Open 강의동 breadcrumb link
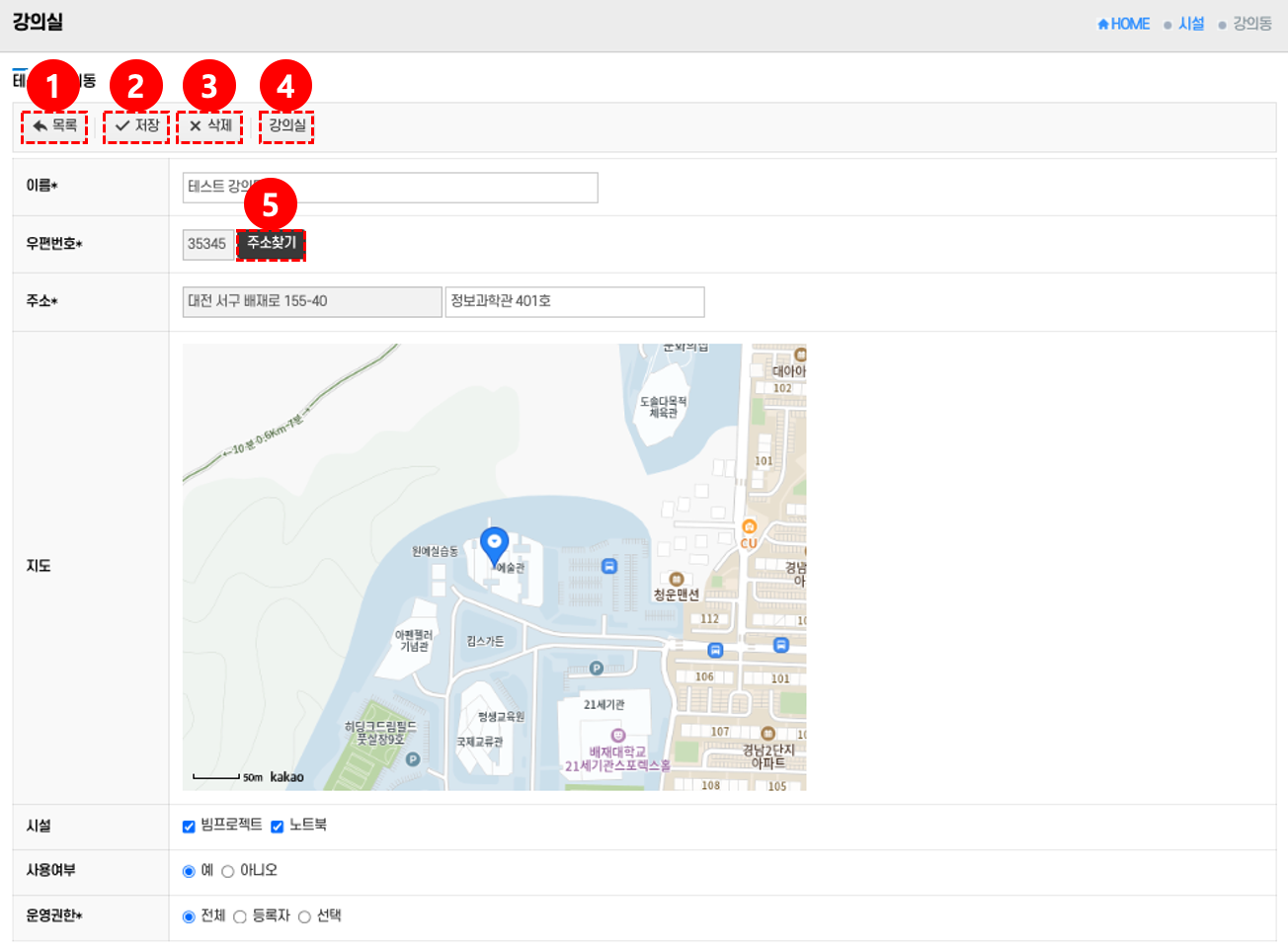Image resolution: width=1288 pixels, height=952 pixels. click(x=1251, y=24)
